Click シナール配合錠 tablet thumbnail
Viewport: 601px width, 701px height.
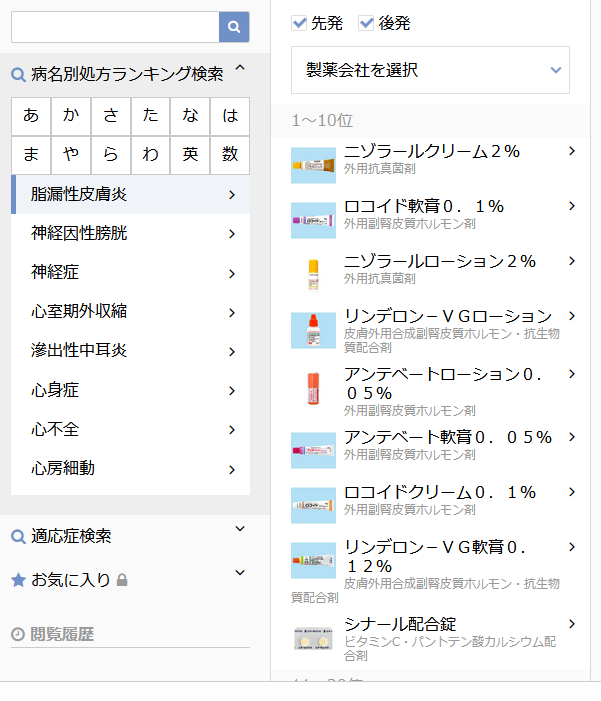click(x=313, y=638)
